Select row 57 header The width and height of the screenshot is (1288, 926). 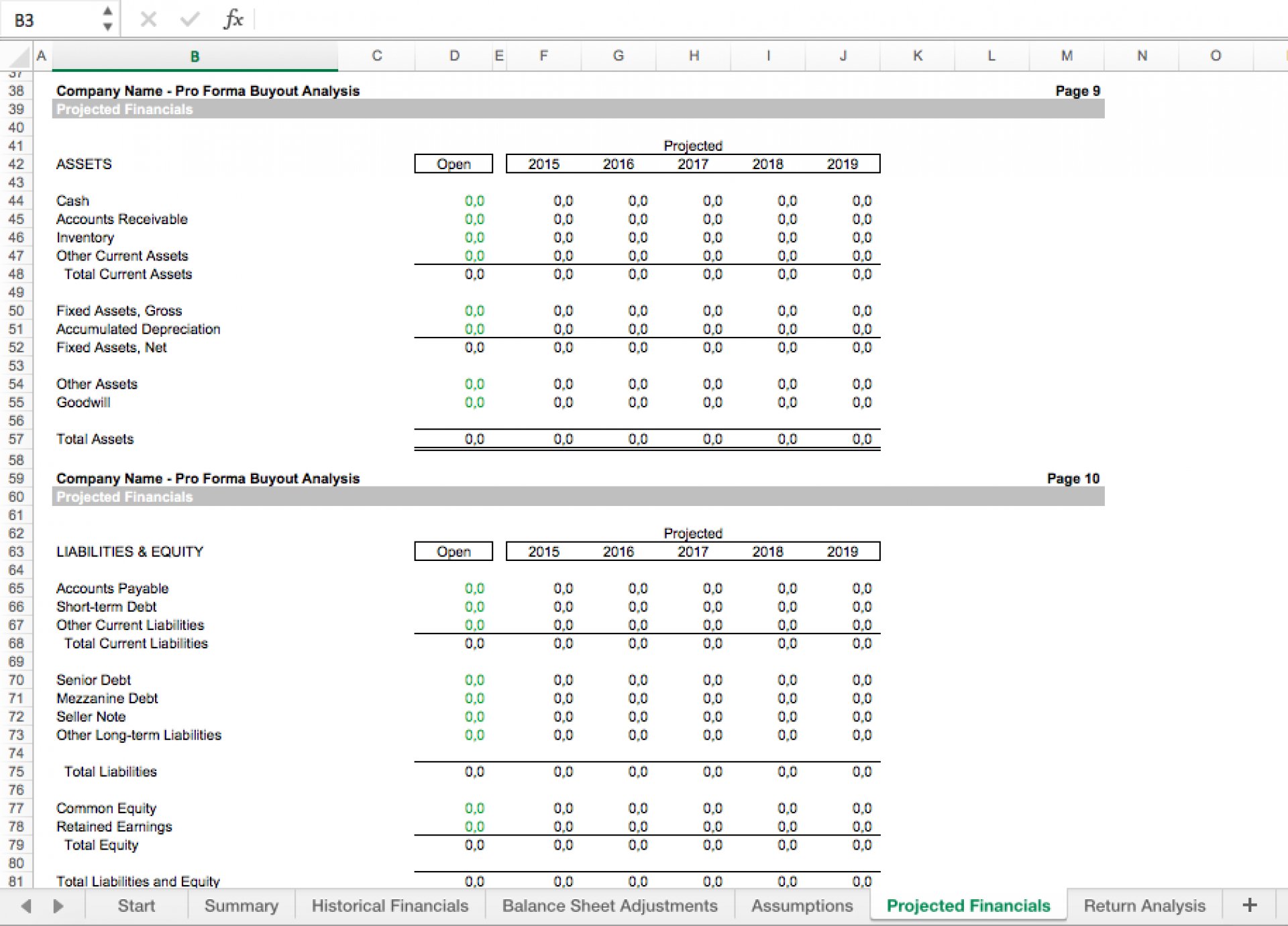coord(17,439)
